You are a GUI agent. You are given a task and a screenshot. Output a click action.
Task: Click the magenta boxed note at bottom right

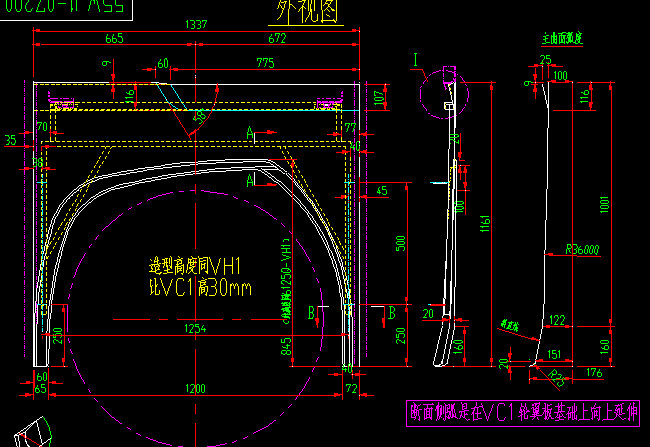pyautogui.click(x=522, y=410)
